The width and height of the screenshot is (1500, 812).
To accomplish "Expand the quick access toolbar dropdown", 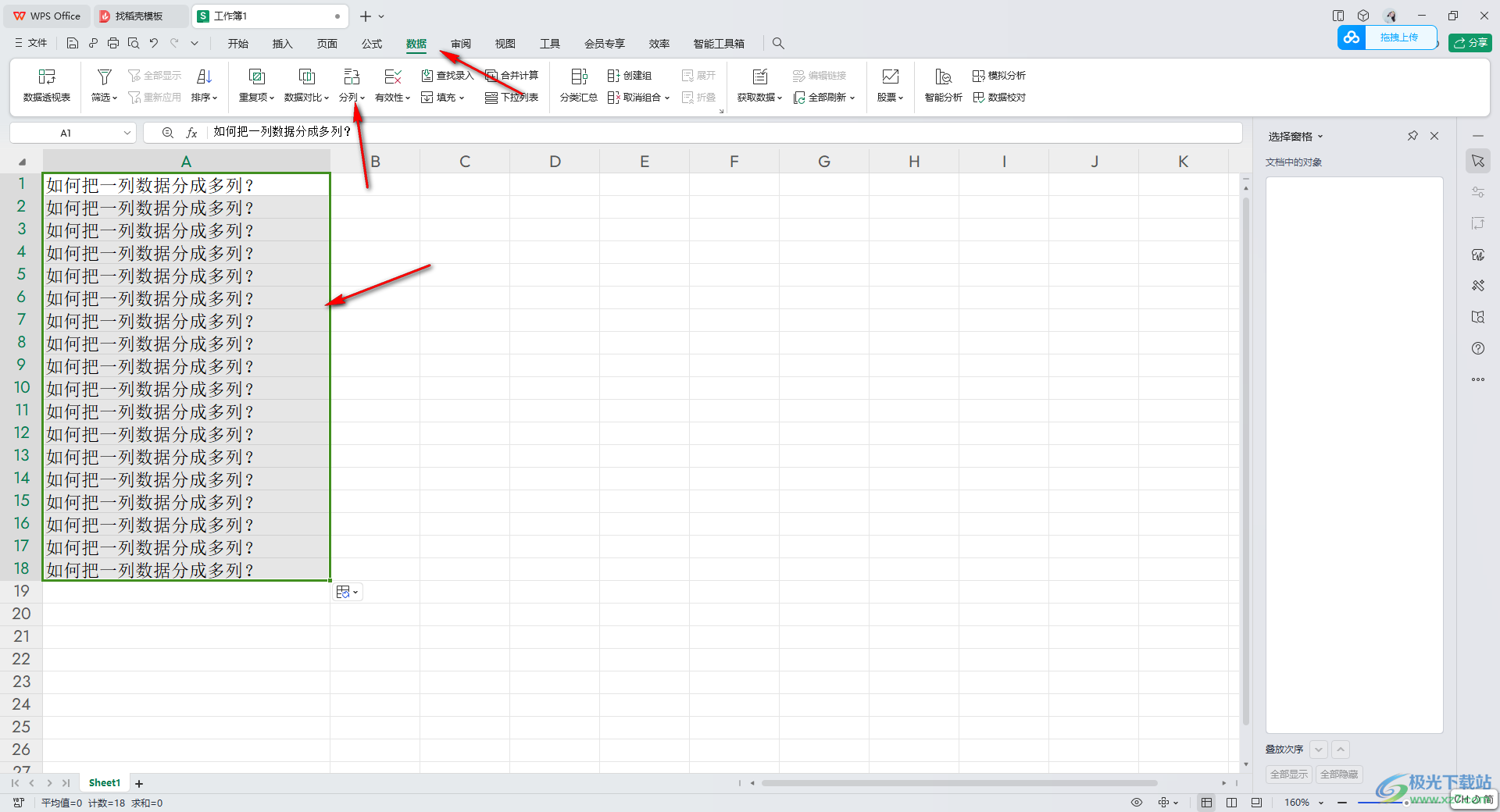I will 195,43.
